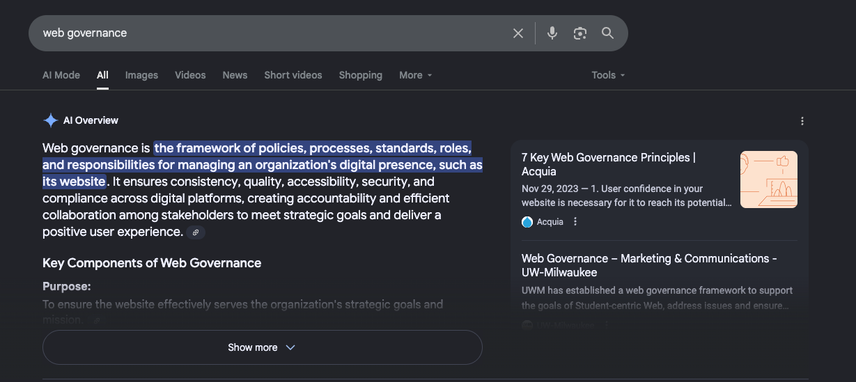Click the link chip after 'positive user experience'

coord(195,232)
